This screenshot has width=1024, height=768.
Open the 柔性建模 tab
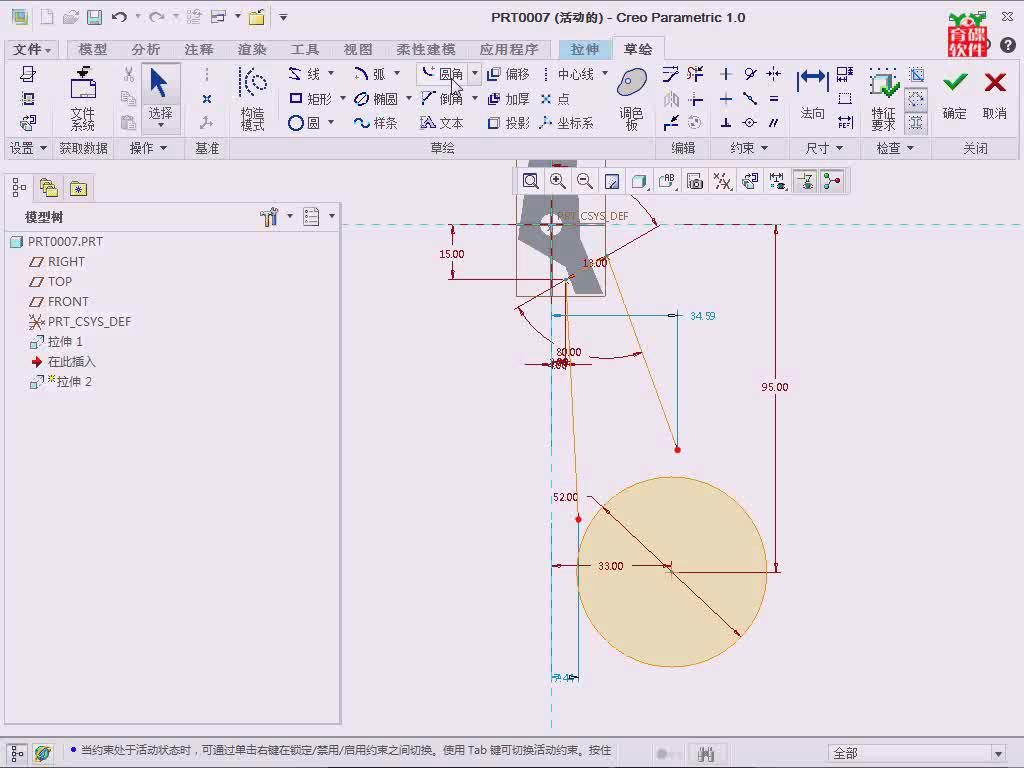[426, 50]
